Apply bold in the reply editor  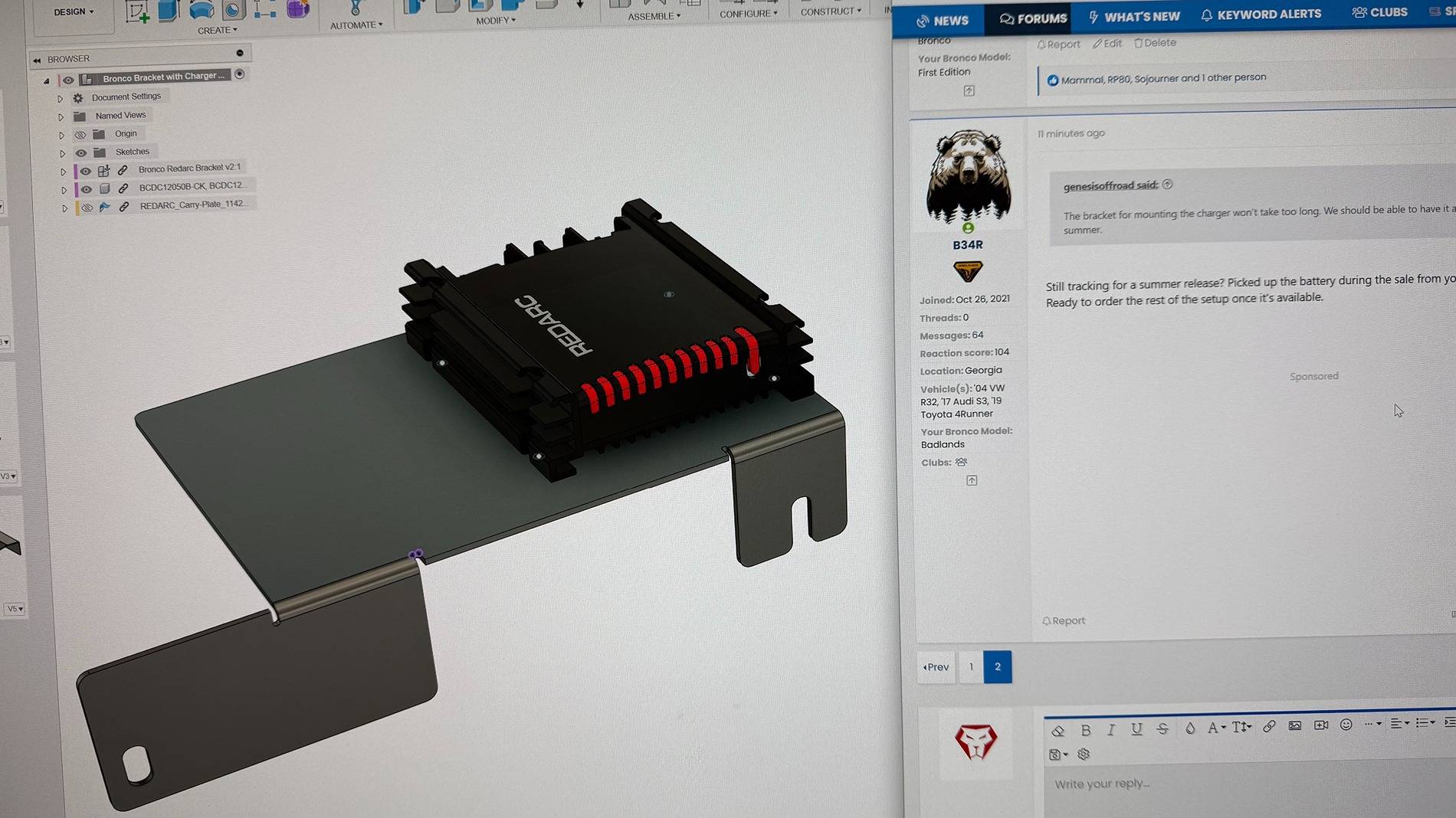(1085, 730)
